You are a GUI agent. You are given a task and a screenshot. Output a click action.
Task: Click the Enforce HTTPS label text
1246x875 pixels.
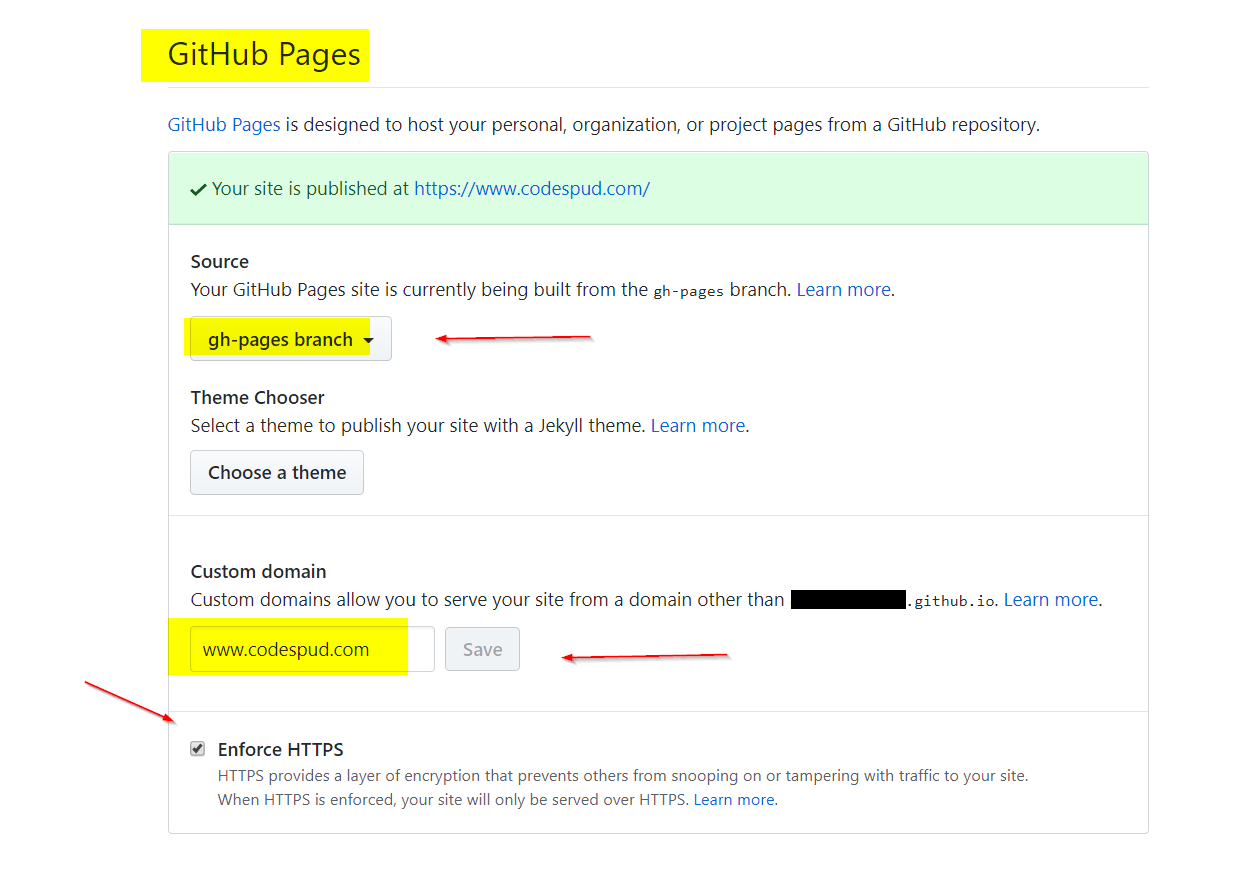click(x=280, y=749)
